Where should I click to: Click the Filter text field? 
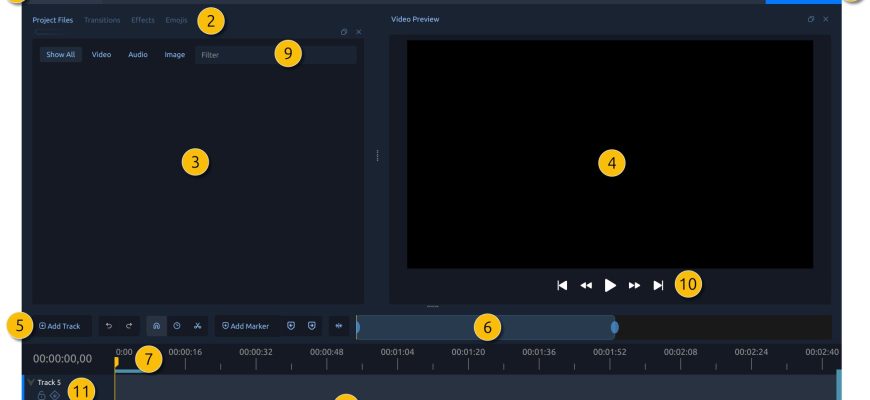coord(276,55)
